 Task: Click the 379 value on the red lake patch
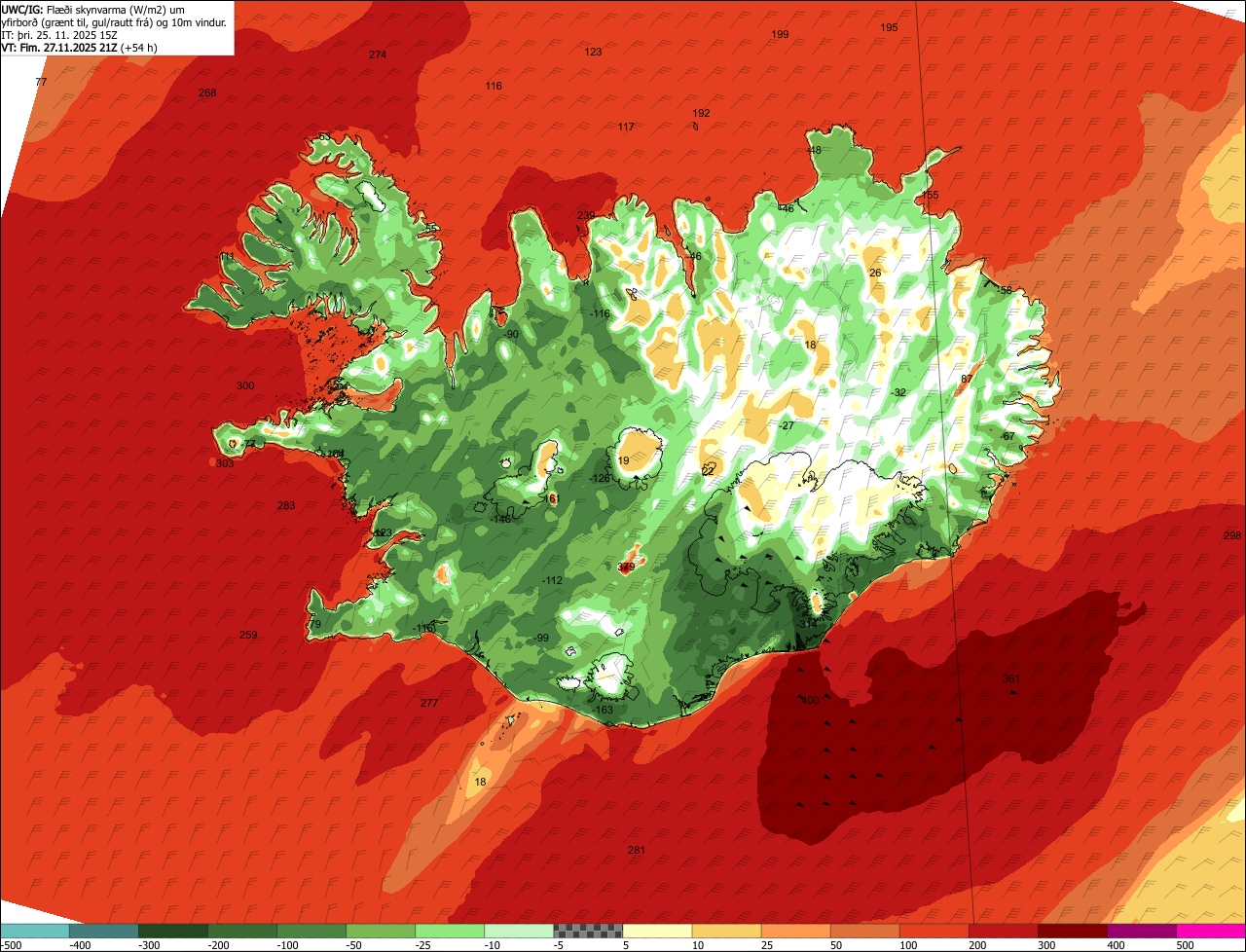click(x=627, y=567)
